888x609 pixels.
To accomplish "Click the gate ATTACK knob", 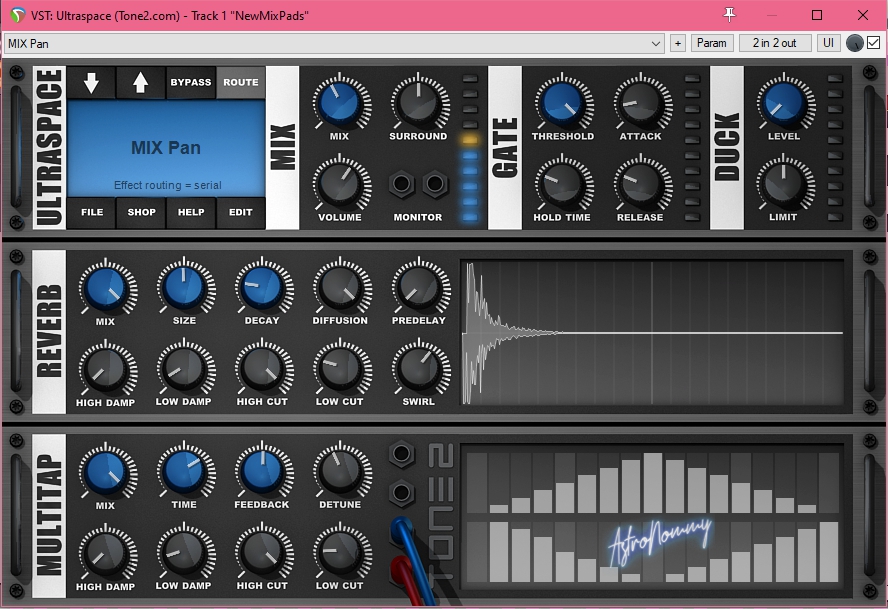I will pos(641,104).
